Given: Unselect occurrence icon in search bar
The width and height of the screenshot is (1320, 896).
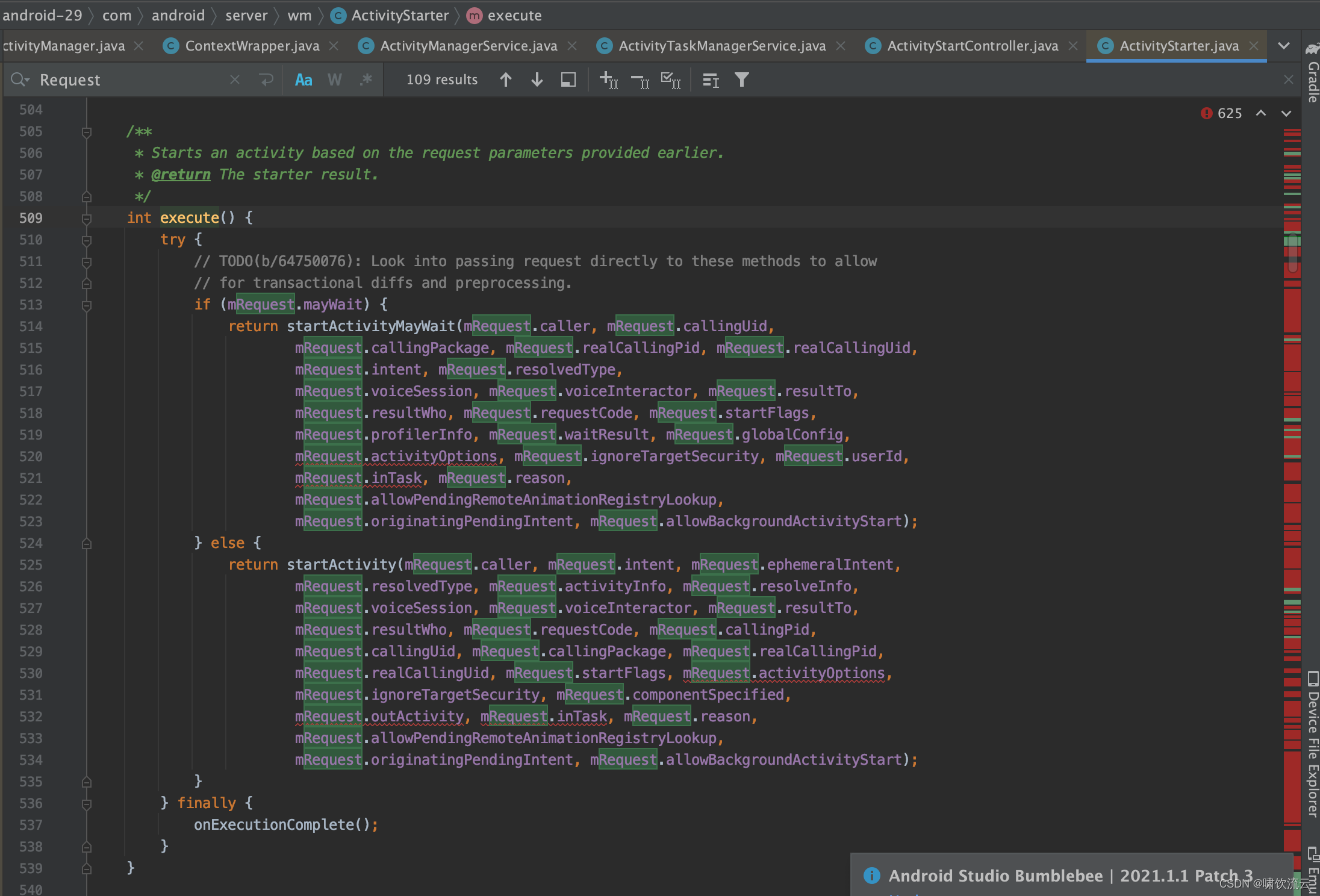Looking at the screenshot, I should [640, 79].
